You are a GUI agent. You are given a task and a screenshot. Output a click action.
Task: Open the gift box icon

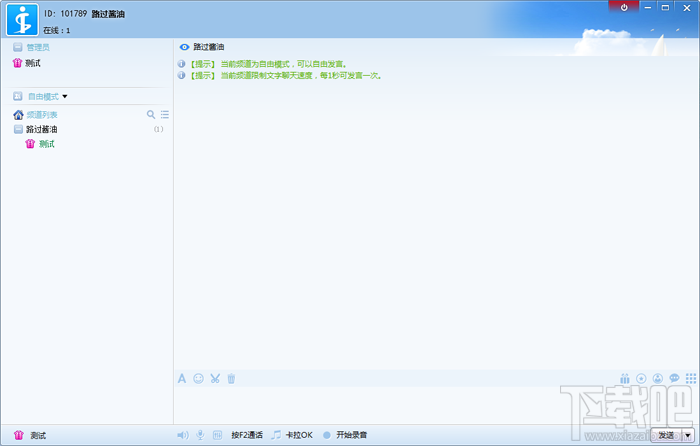[x=625, y=379]
